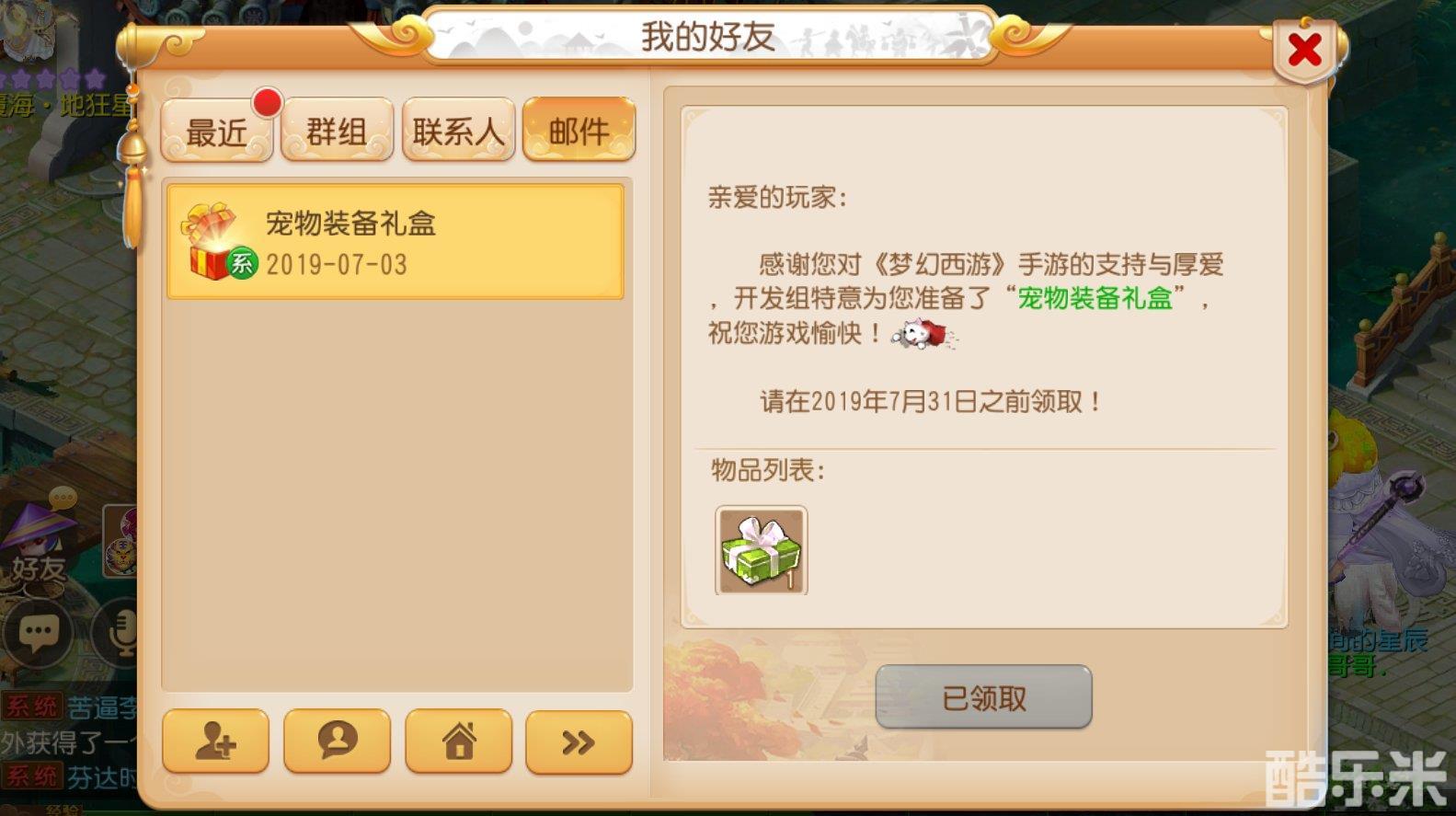Click the home icon button
The width and height of the screenshot is (1456, 816).
[x=458, y=741]
